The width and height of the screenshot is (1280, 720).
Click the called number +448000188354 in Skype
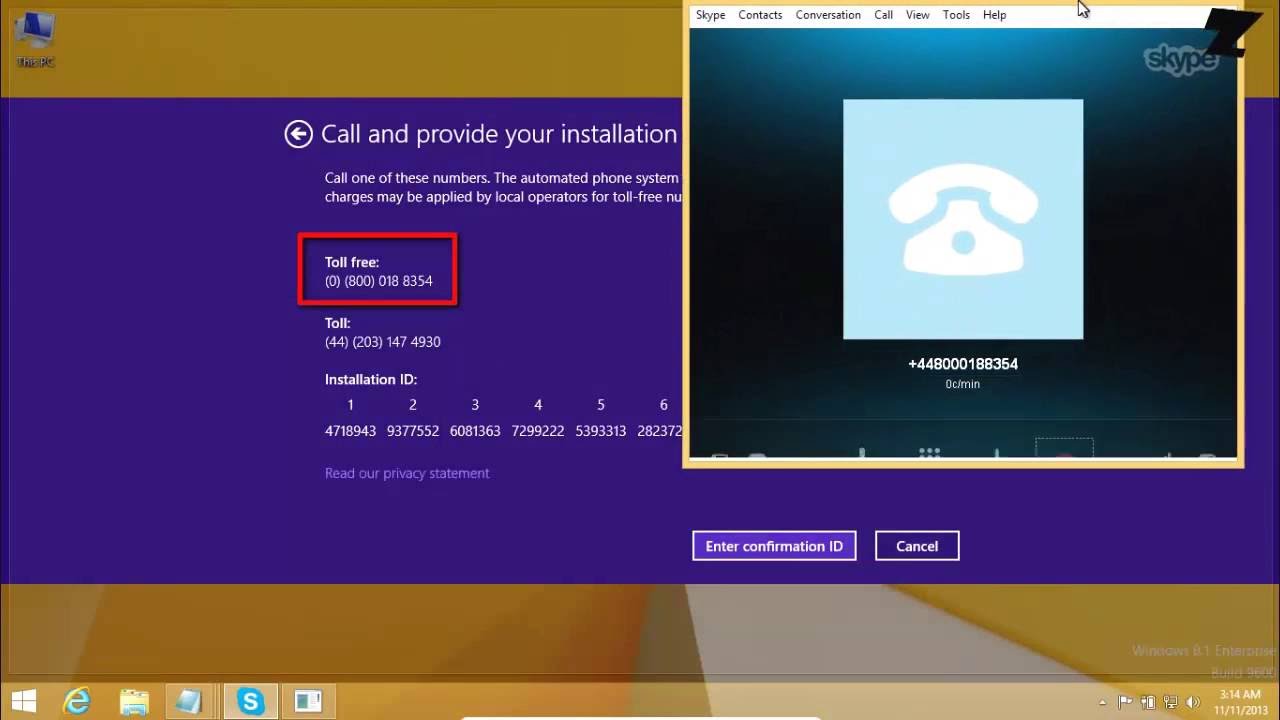(963, 364)
